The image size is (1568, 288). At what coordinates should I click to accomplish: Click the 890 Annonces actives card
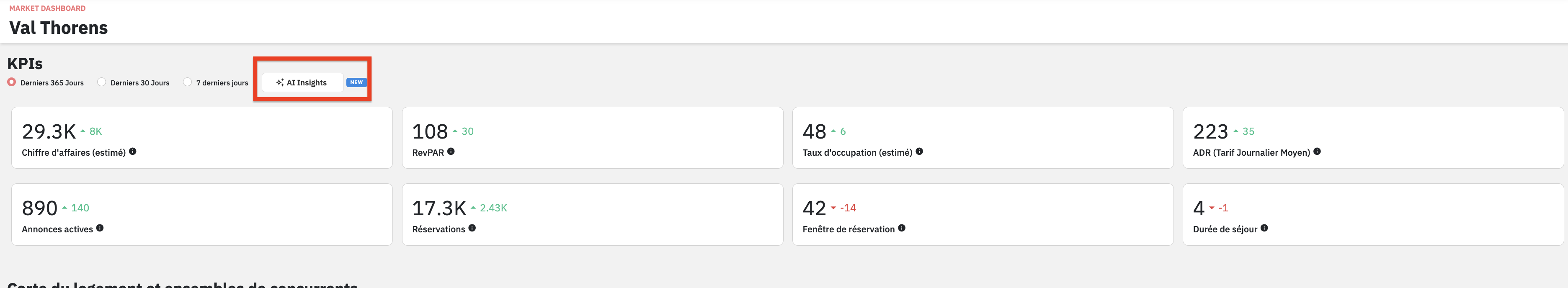tap(202, 215)
